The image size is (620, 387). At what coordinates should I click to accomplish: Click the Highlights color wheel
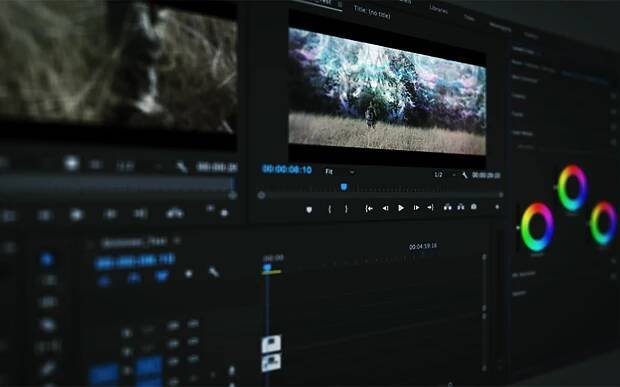coord(603,223)
